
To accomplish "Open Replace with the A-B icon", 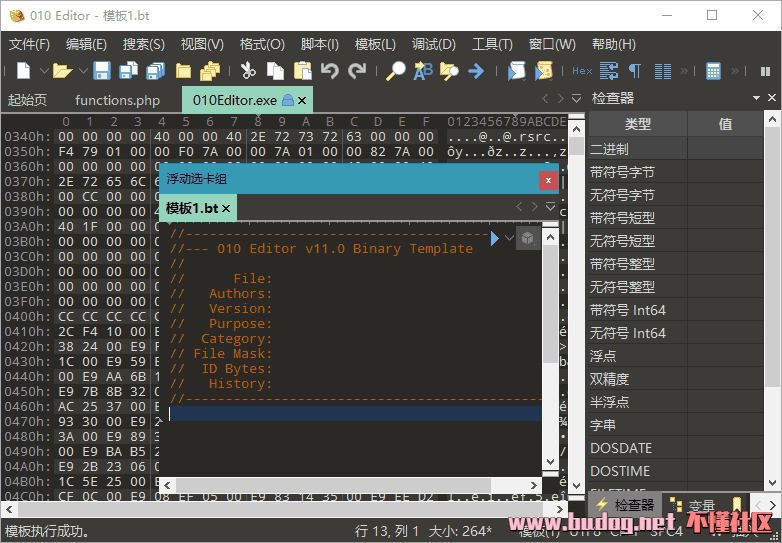I will coord(423,71).
